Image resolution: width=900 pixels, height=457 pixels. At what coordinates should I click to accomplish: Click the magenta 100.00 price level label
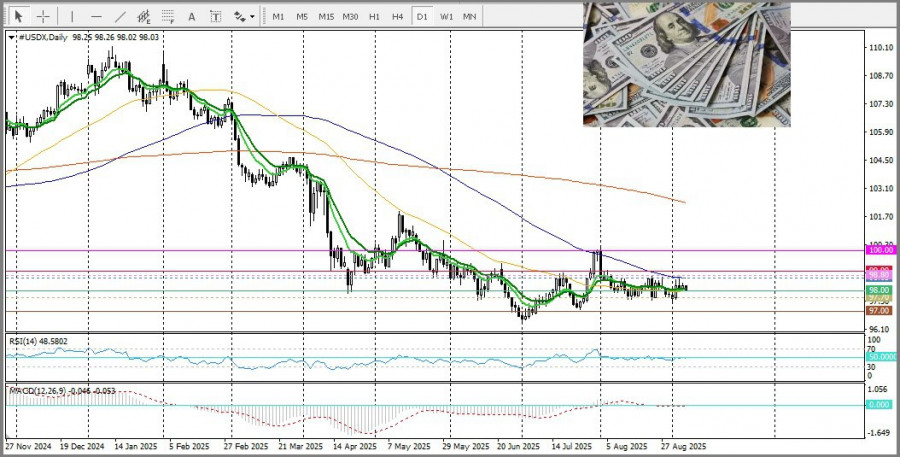click(x=880, y=250)
